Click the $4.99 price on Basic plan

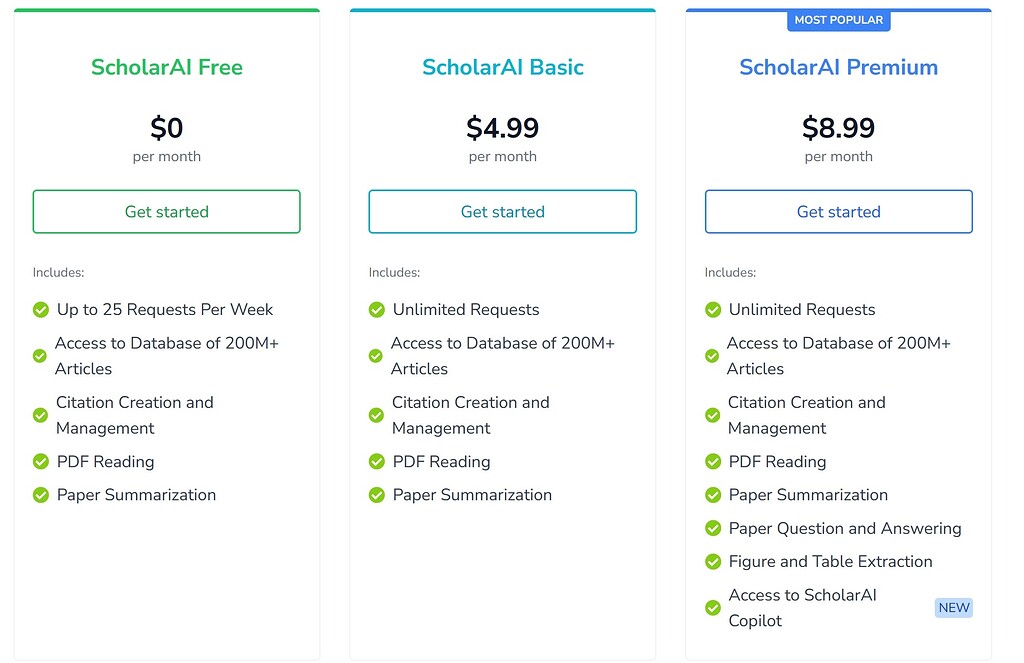(502, 128)
